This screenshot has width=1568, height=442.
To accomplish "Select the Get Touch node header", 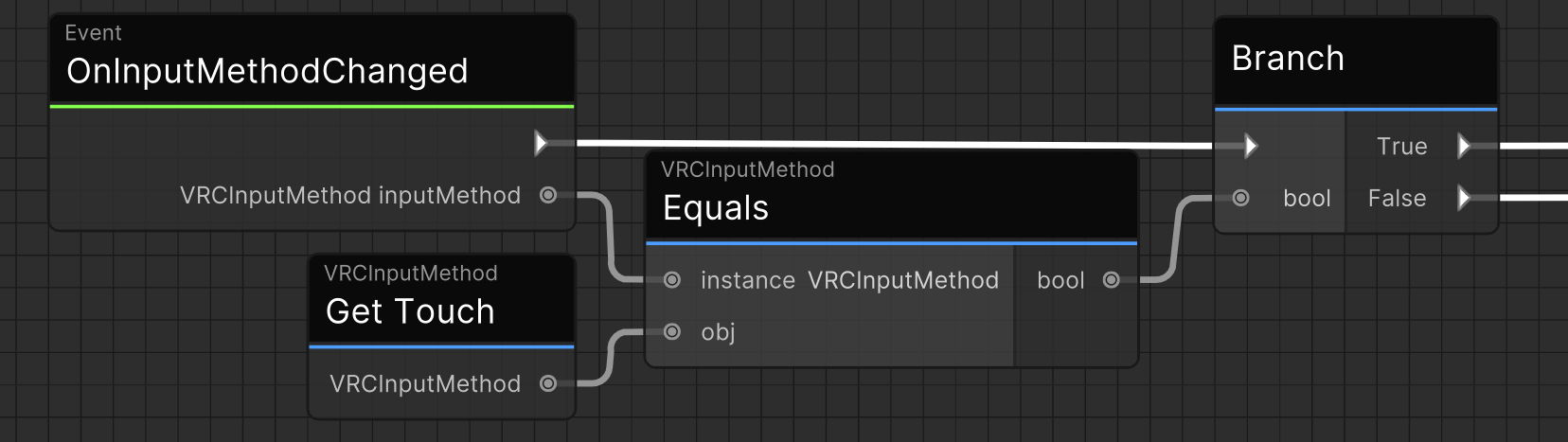I will click(x=410, y=310).
